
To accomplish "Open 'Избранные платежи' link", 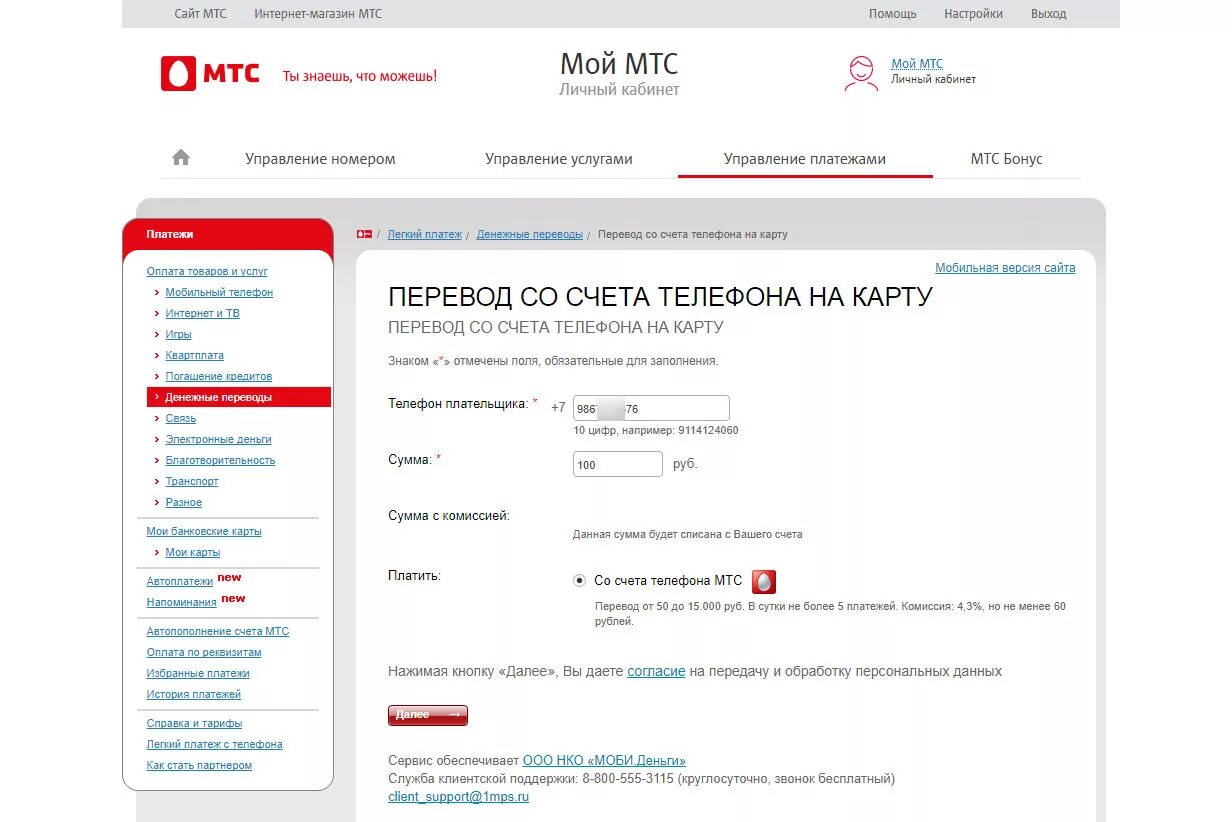I will pyautogui.click(x=198, y=673).
